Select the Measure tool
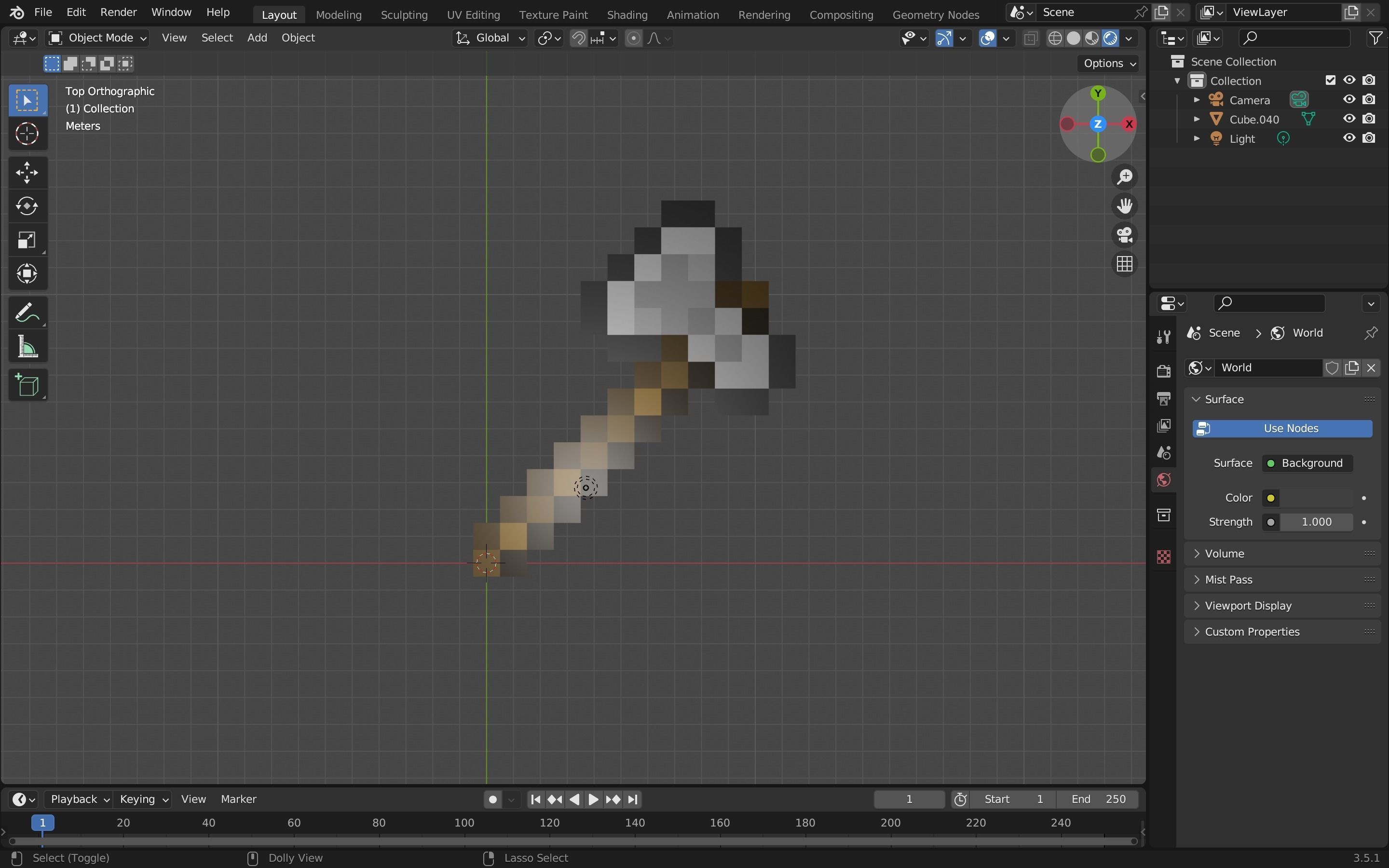The height and width of the screenshot is (868, 1389). tap(27, 347)
